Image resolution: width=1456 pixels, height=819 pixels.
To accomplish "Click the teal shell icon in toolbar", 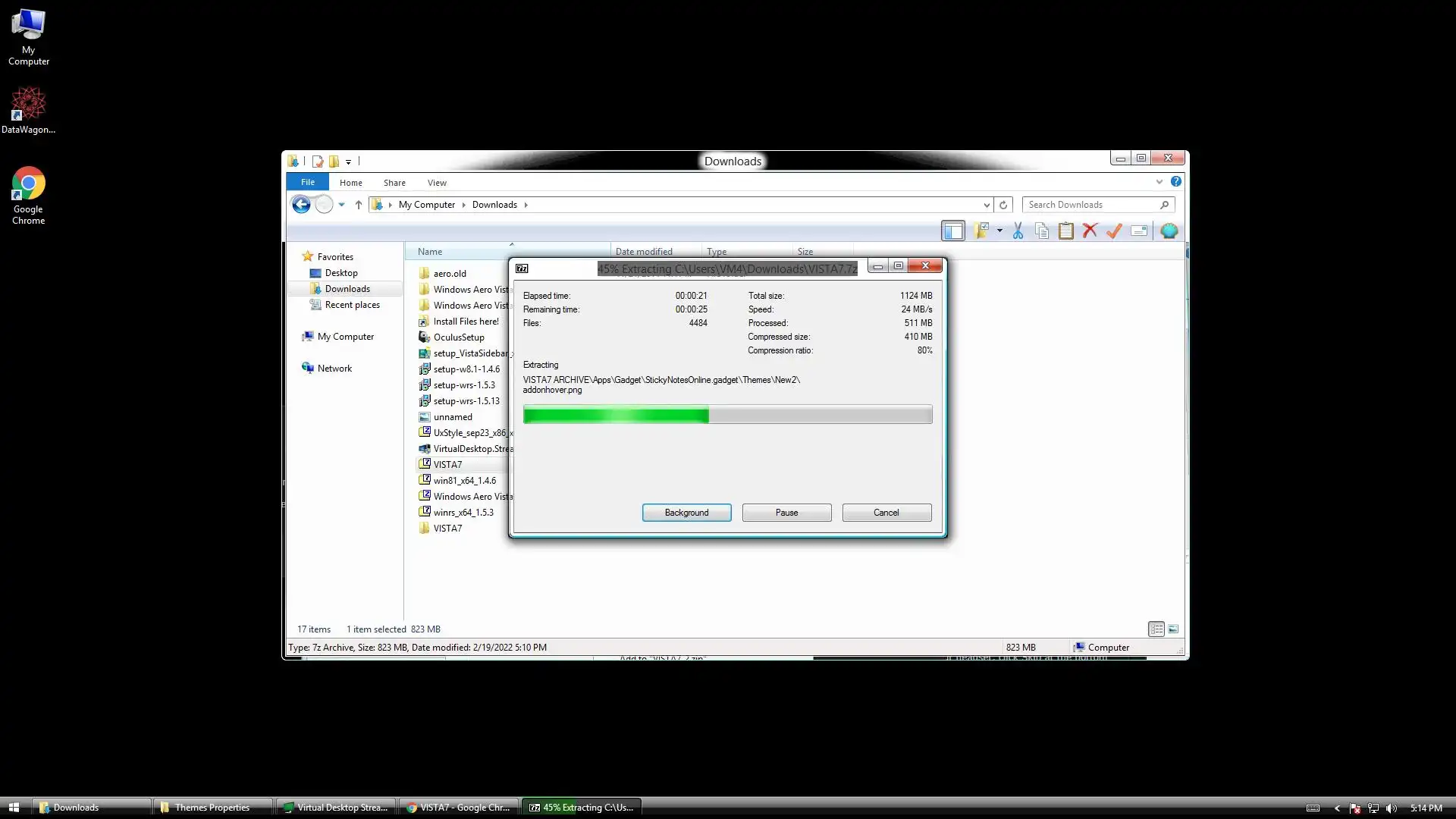I will [x=1169, y=231].
